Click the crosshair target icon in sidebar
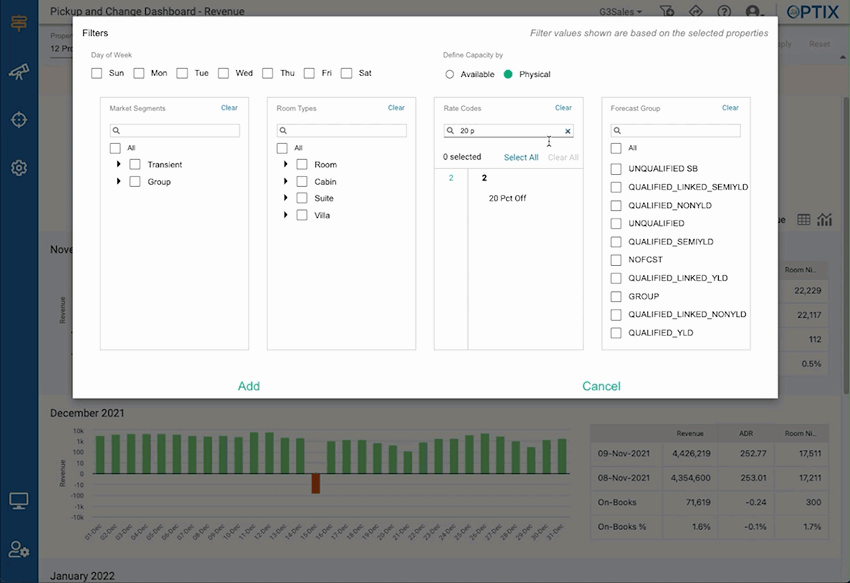Screen dimensions: 850x583 click(x=18, y=120)
